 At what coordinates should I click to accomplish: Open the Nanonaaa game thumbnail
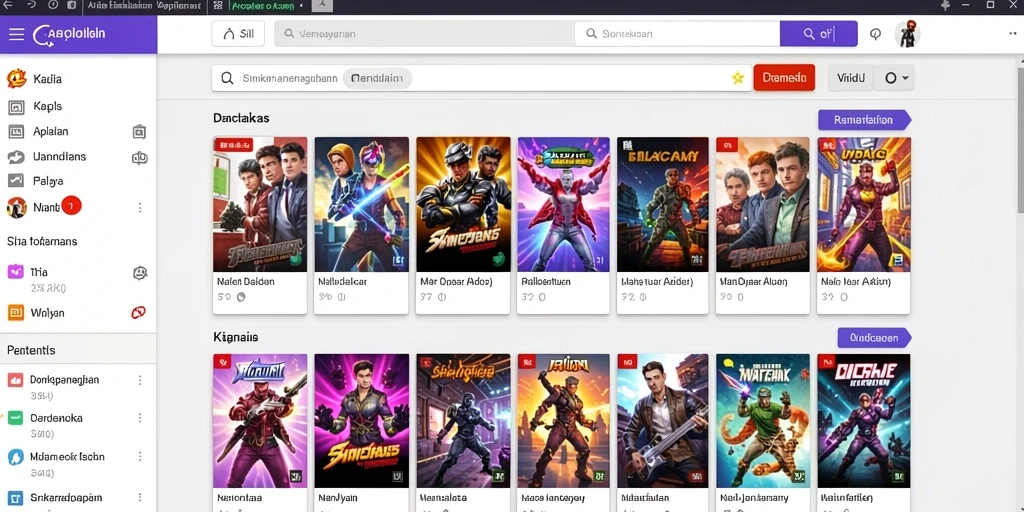pyautogui.click(x=260, y=421)
